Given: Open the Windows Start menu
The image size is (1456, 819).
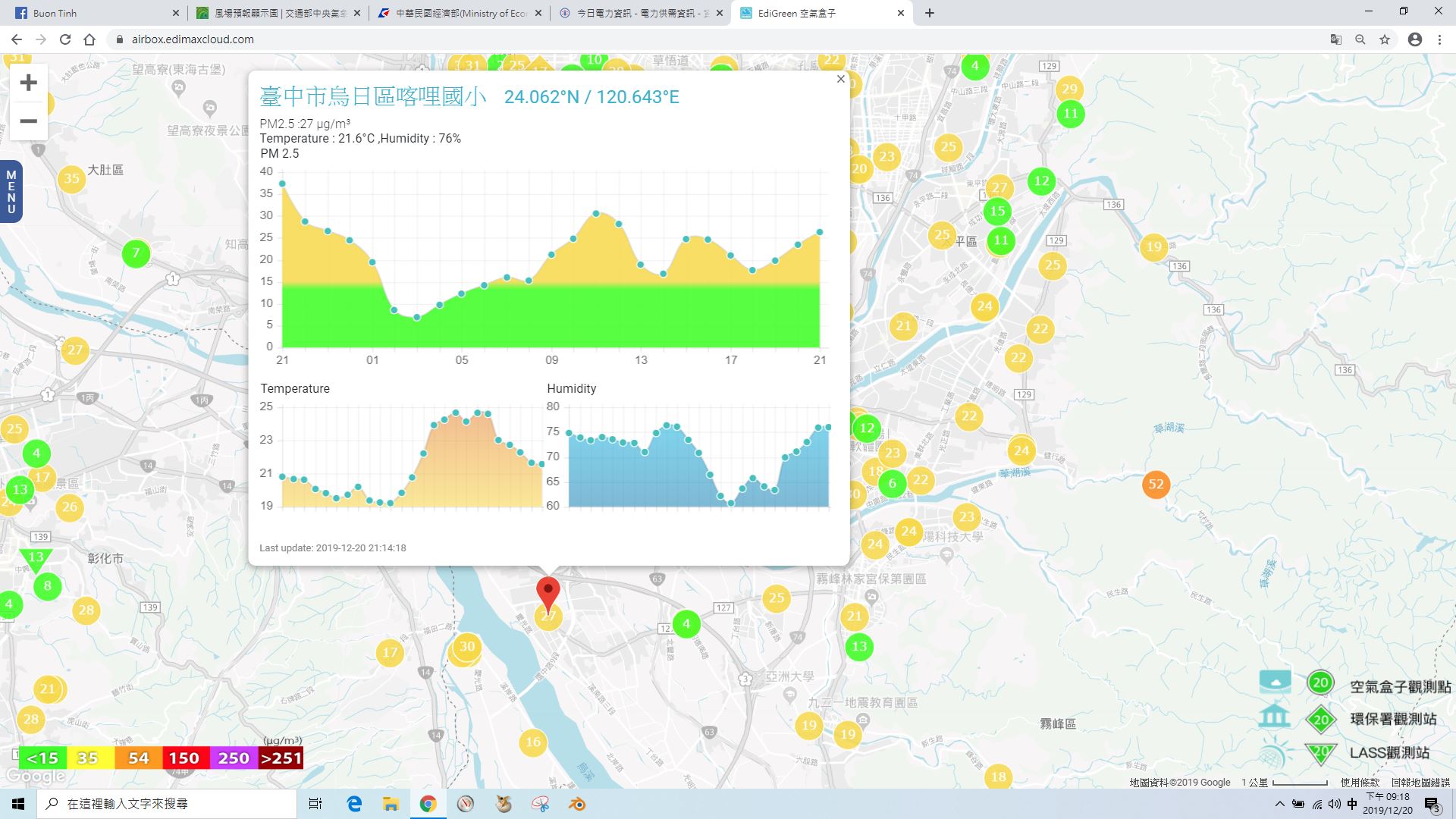Looking at the screenshot, I should tap(18, 804).
